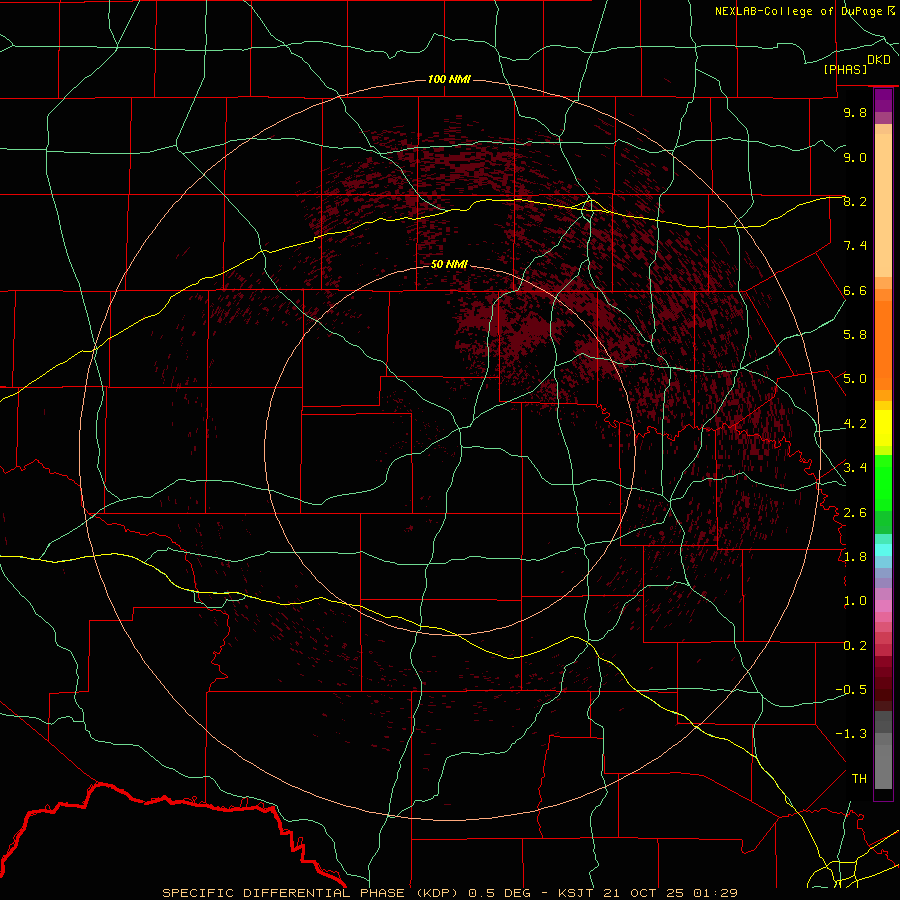Click the TH label beside the color bar
Image resolution: width=900 pixels, height=900 pixels.
[x=859, y=779]
